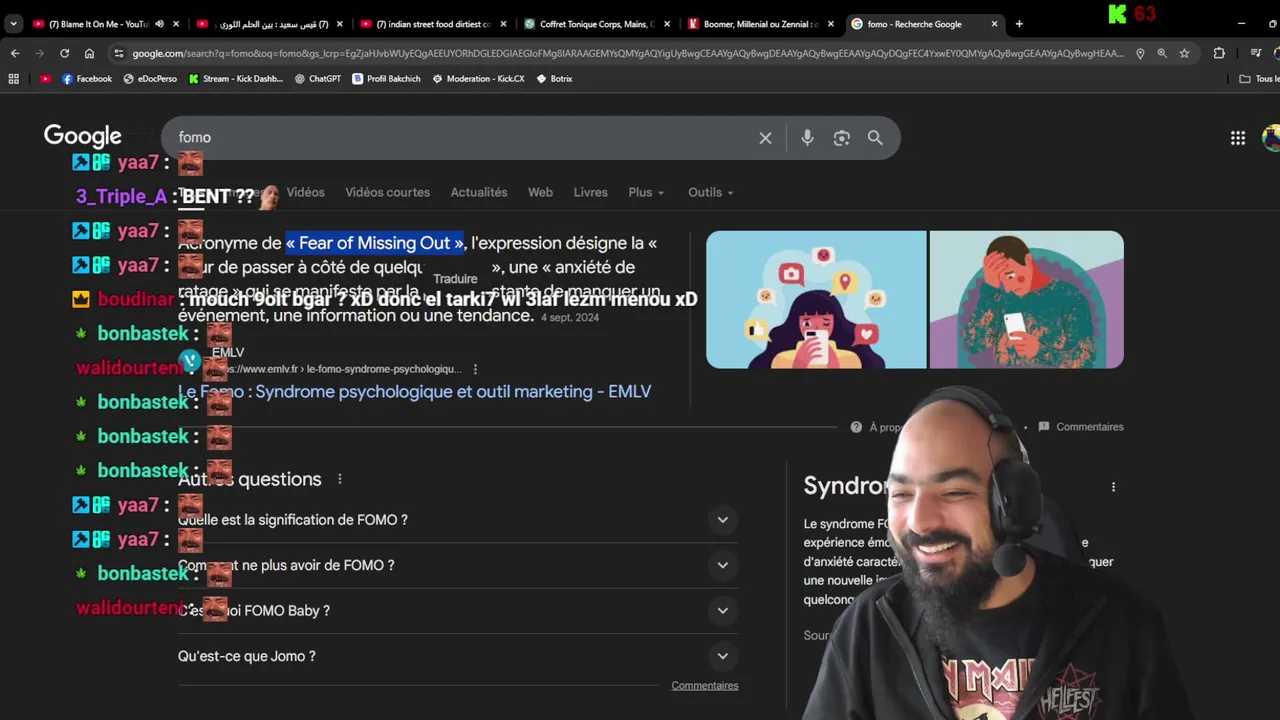Image resolution: width=1280 pixels, height=720 pixels.
Task: Close the fomo - Recherche Google tab
Action: tap(994, 24)
